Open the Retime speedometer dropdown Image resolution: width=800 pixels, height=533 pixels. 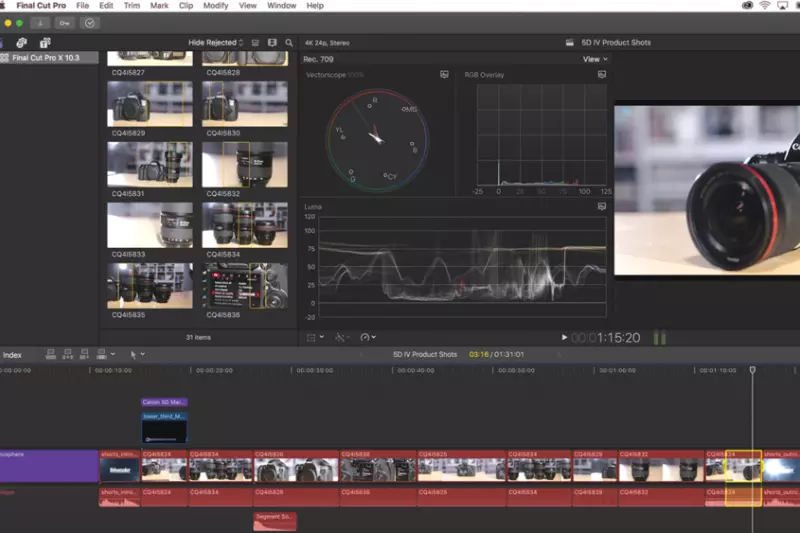point(368,338)
